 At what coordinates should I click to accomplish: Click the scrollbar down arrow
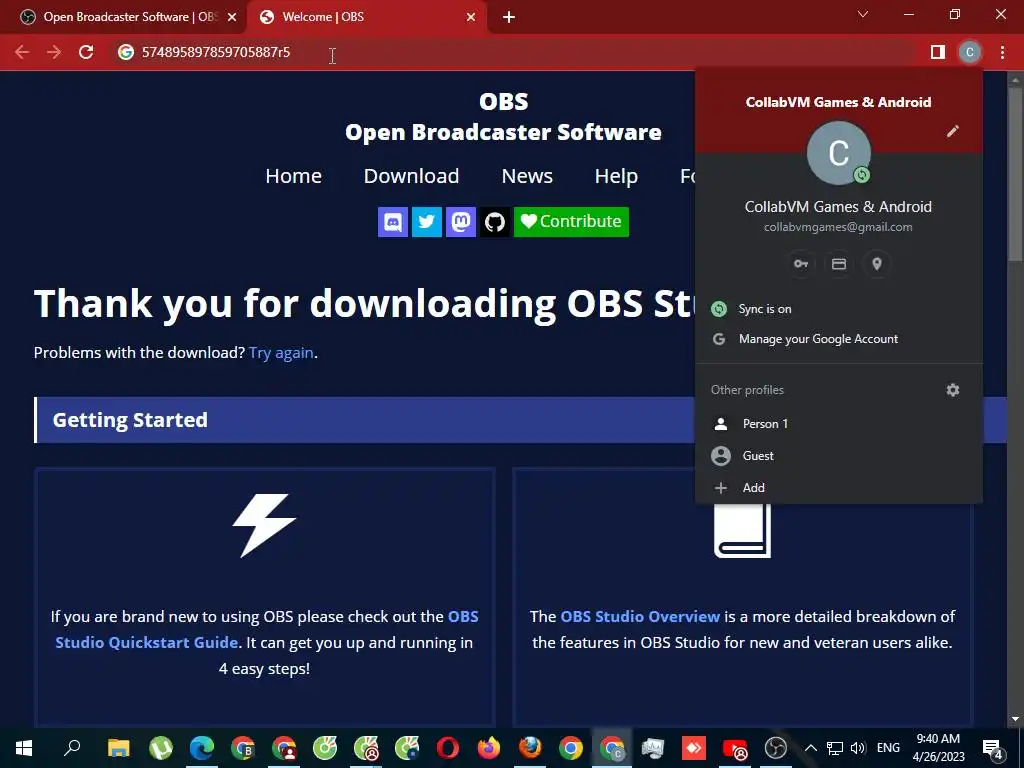click(x=1015, y=720)
